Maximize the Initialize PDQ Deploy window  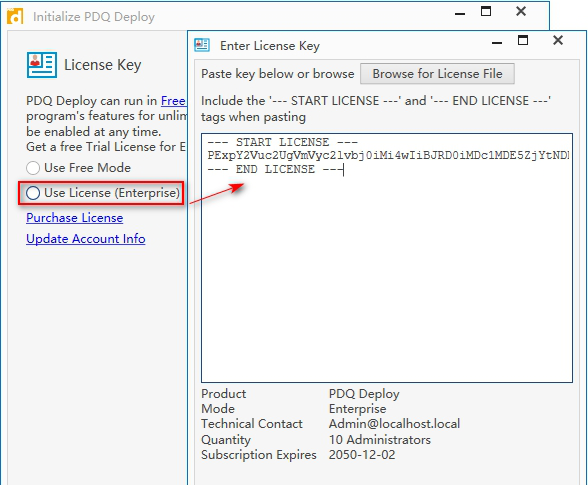(486, 11)
